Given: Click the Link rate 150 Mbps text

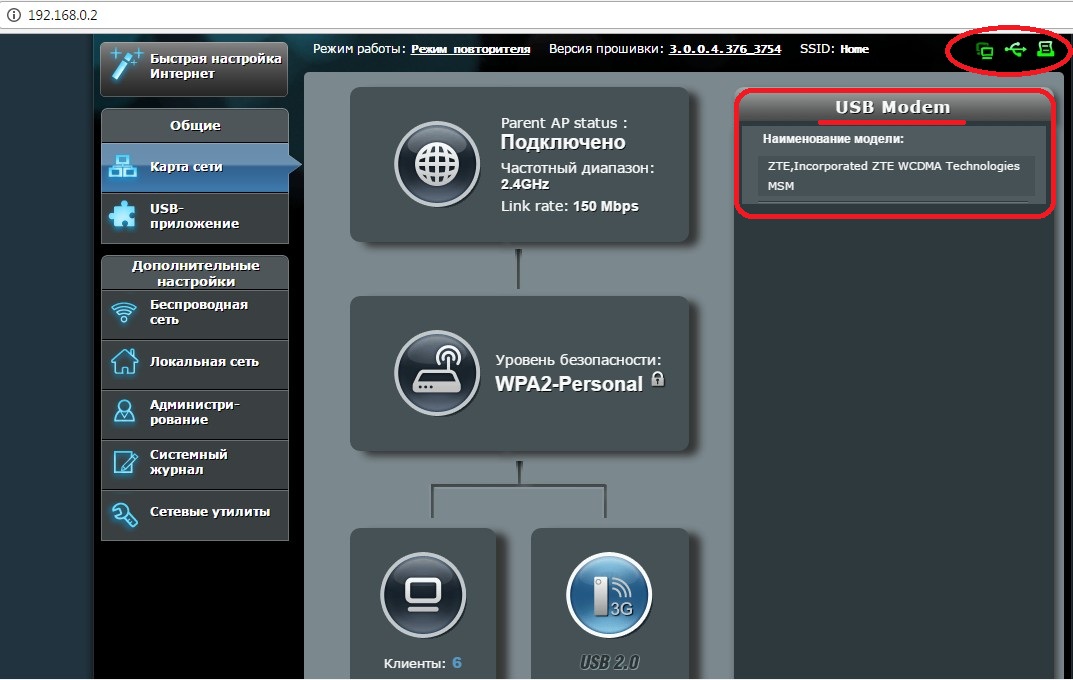Looking at the screenshot, I should pyautogui.click(x=569, y=207).
